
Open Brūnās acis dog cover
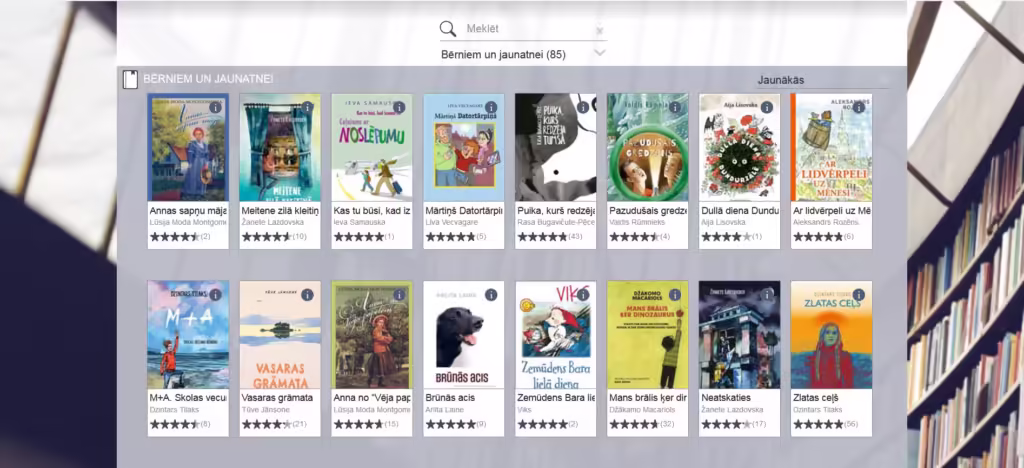(x=464, y=335)
